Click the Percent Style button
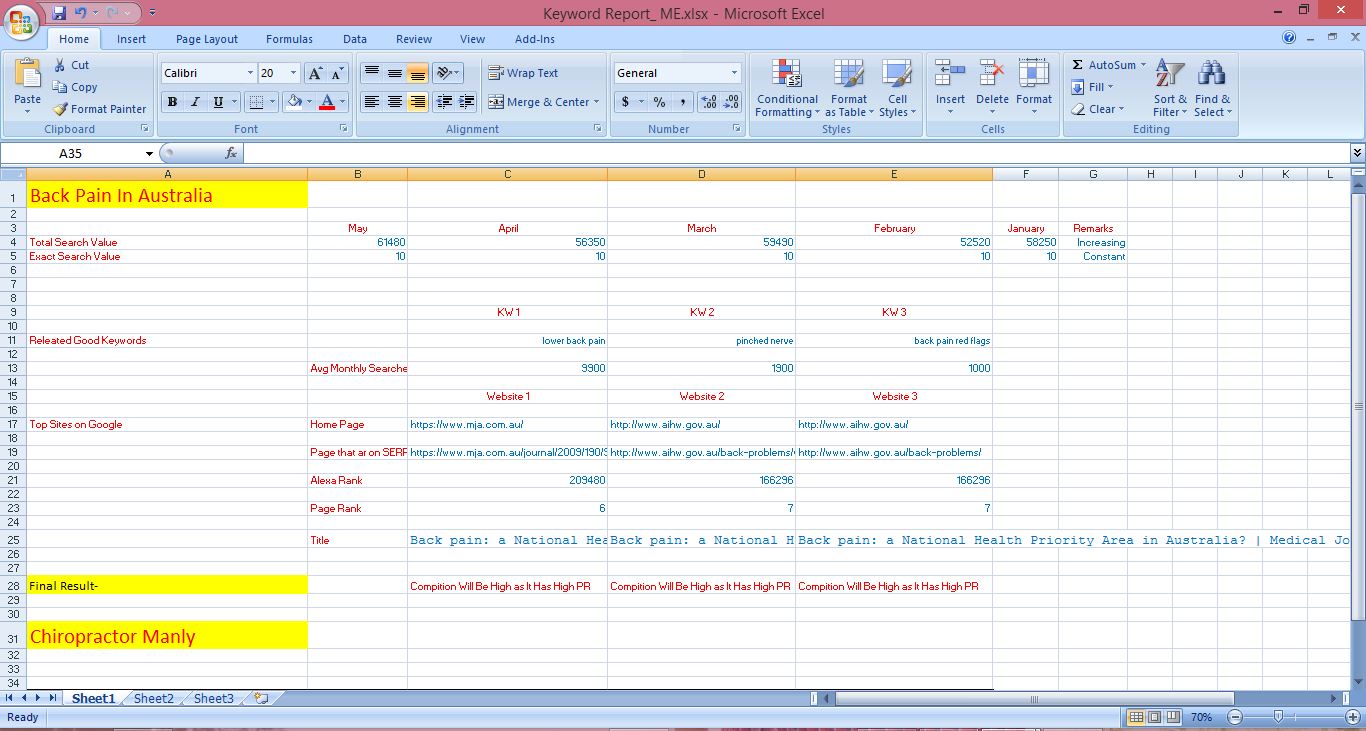Viewport: 1366px width, 731px height. click(x=659, y=102)
